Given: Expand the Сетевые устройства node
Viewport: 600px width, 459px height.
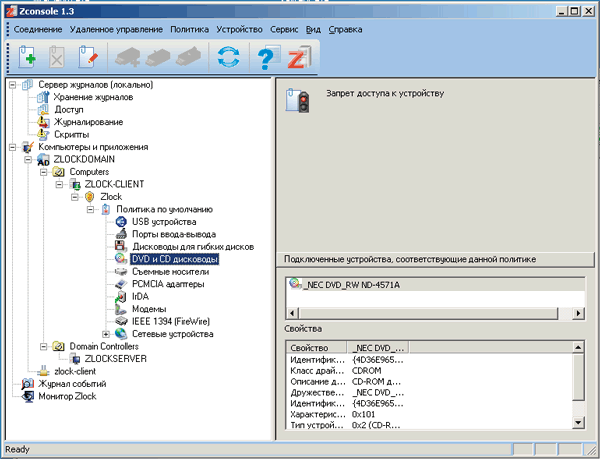Looking at the screenshot, I should tap(107, 333).
